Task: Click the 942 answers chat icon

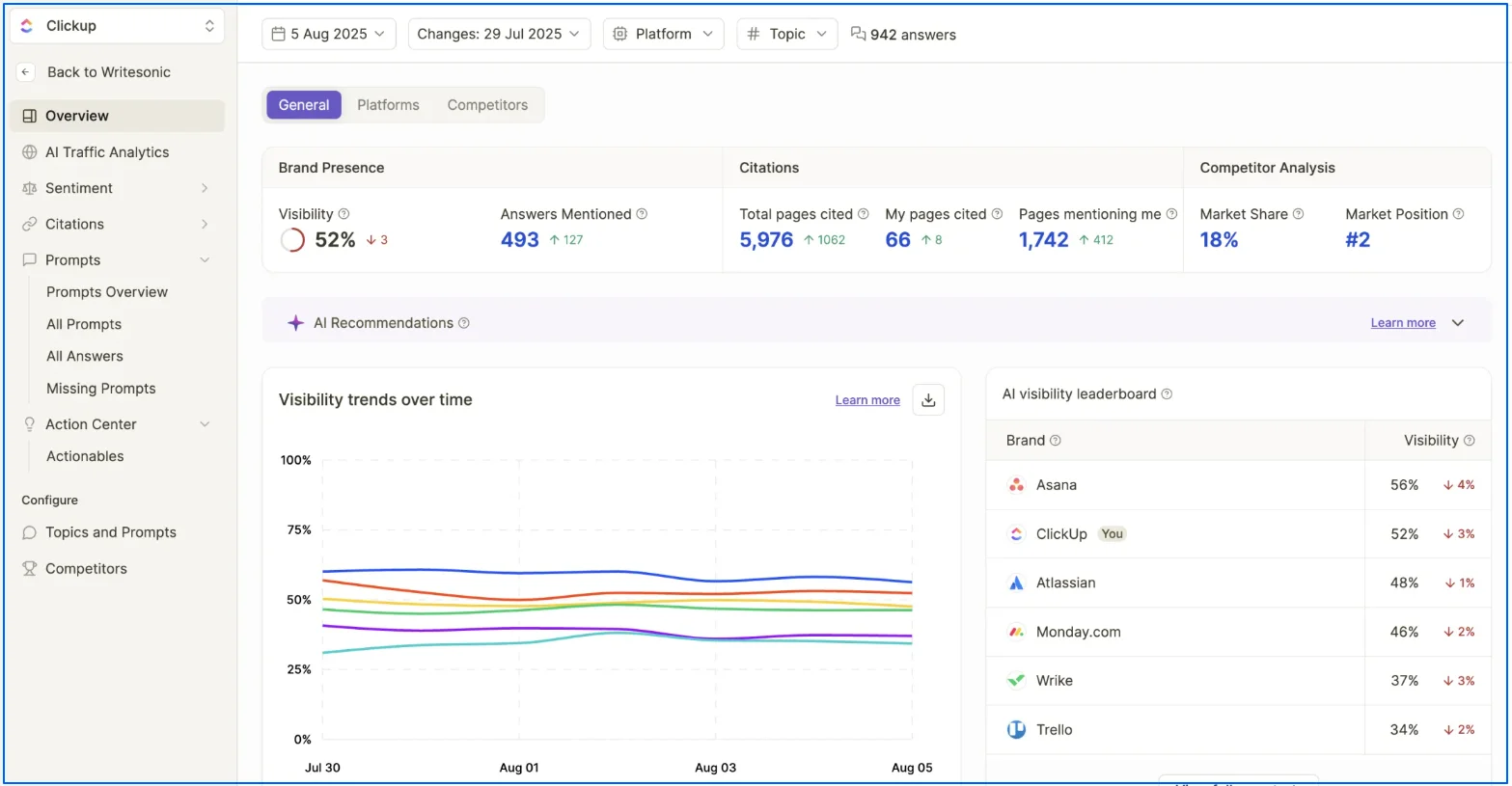Action: [858, 34]
